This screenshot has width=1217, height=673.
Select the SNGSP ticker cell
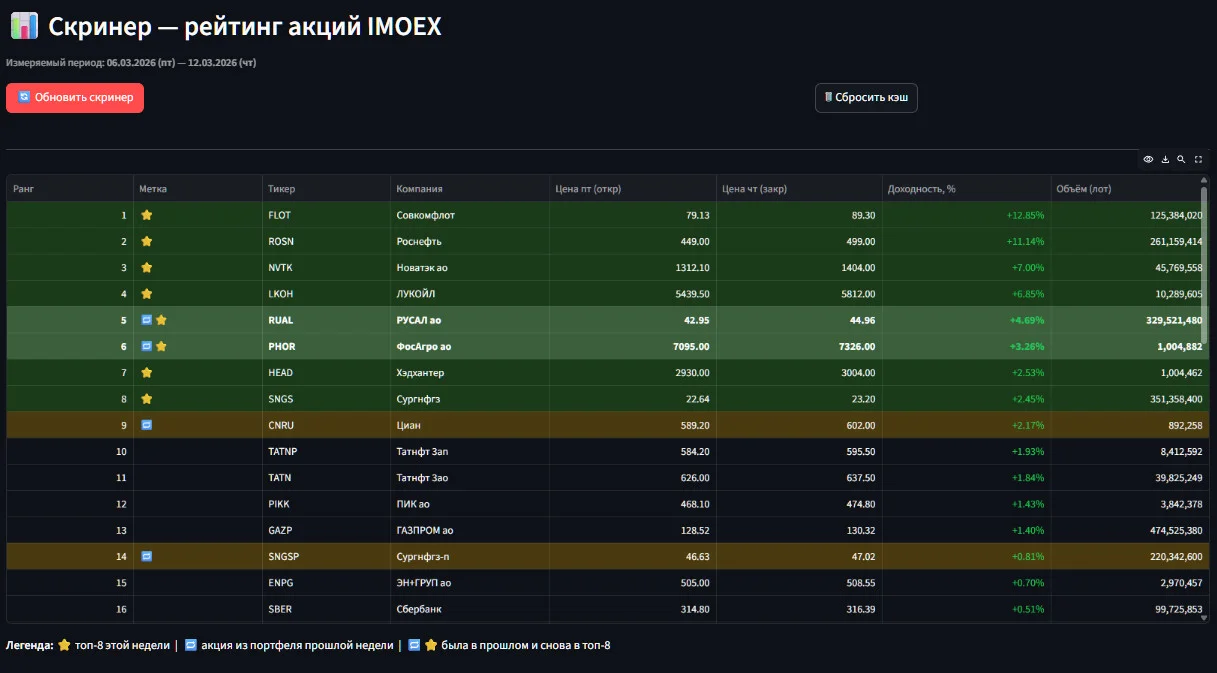coord(326,556)
